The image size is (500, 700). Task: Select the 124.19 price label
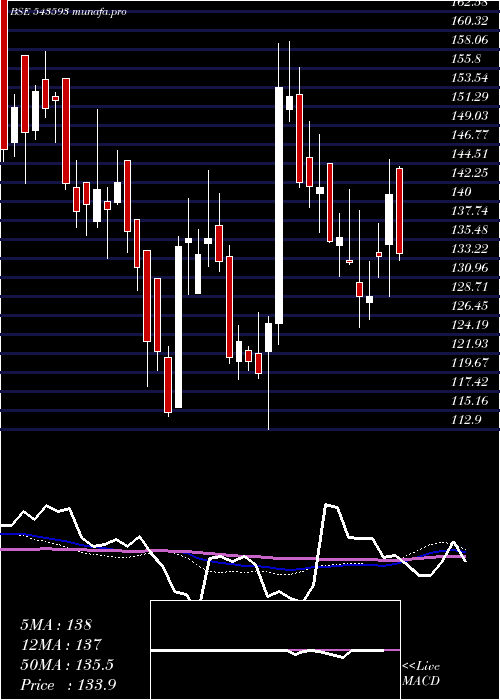[x=470, y=325]
